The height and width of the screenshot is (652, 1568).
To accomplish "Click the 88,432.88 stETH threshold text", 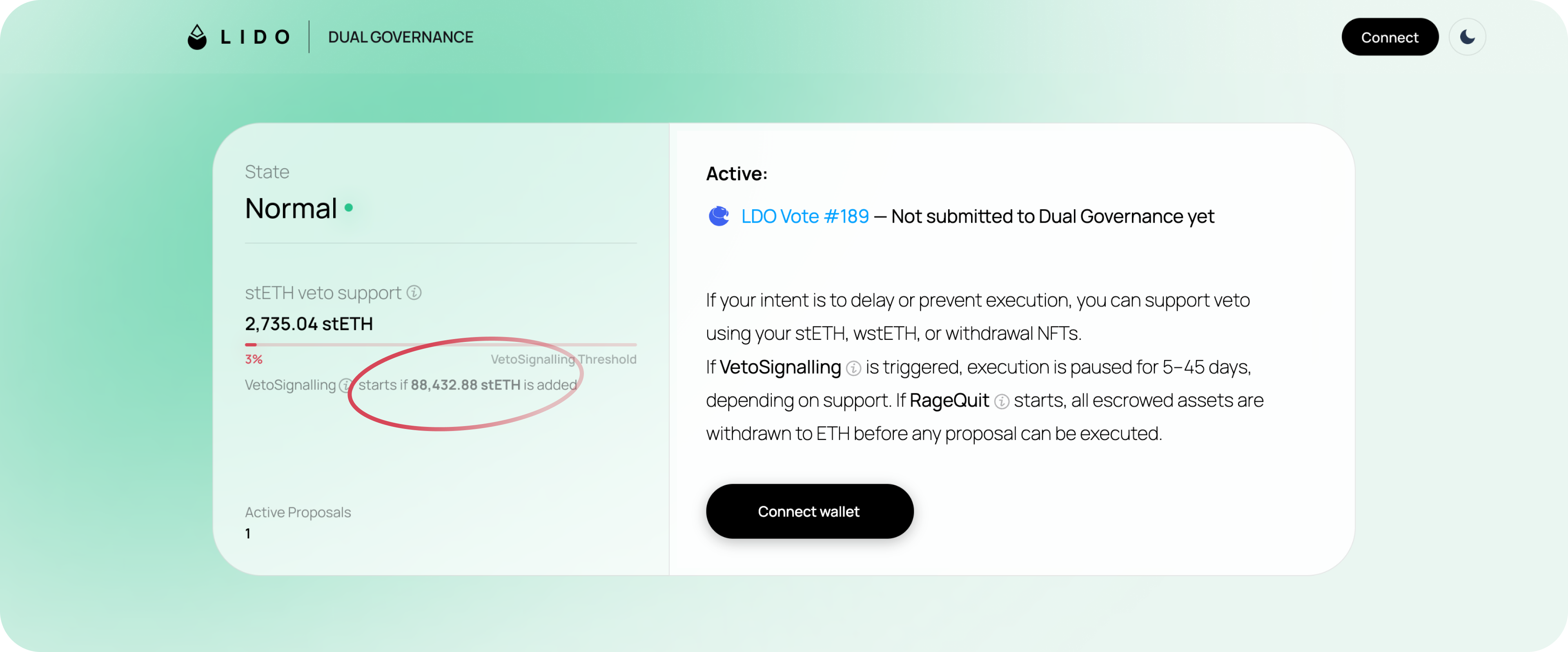I will coord(465,385).
